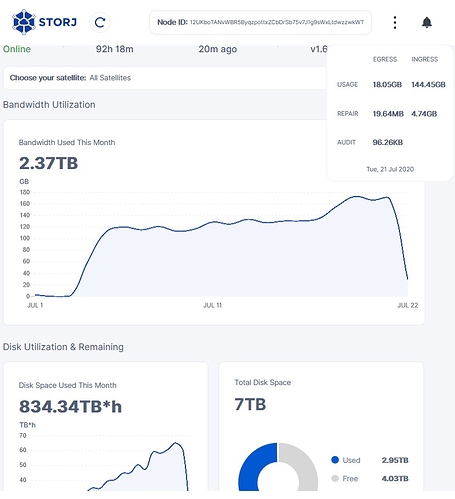Click the Disk Space Used This Month label

click(x=67, y=385)
